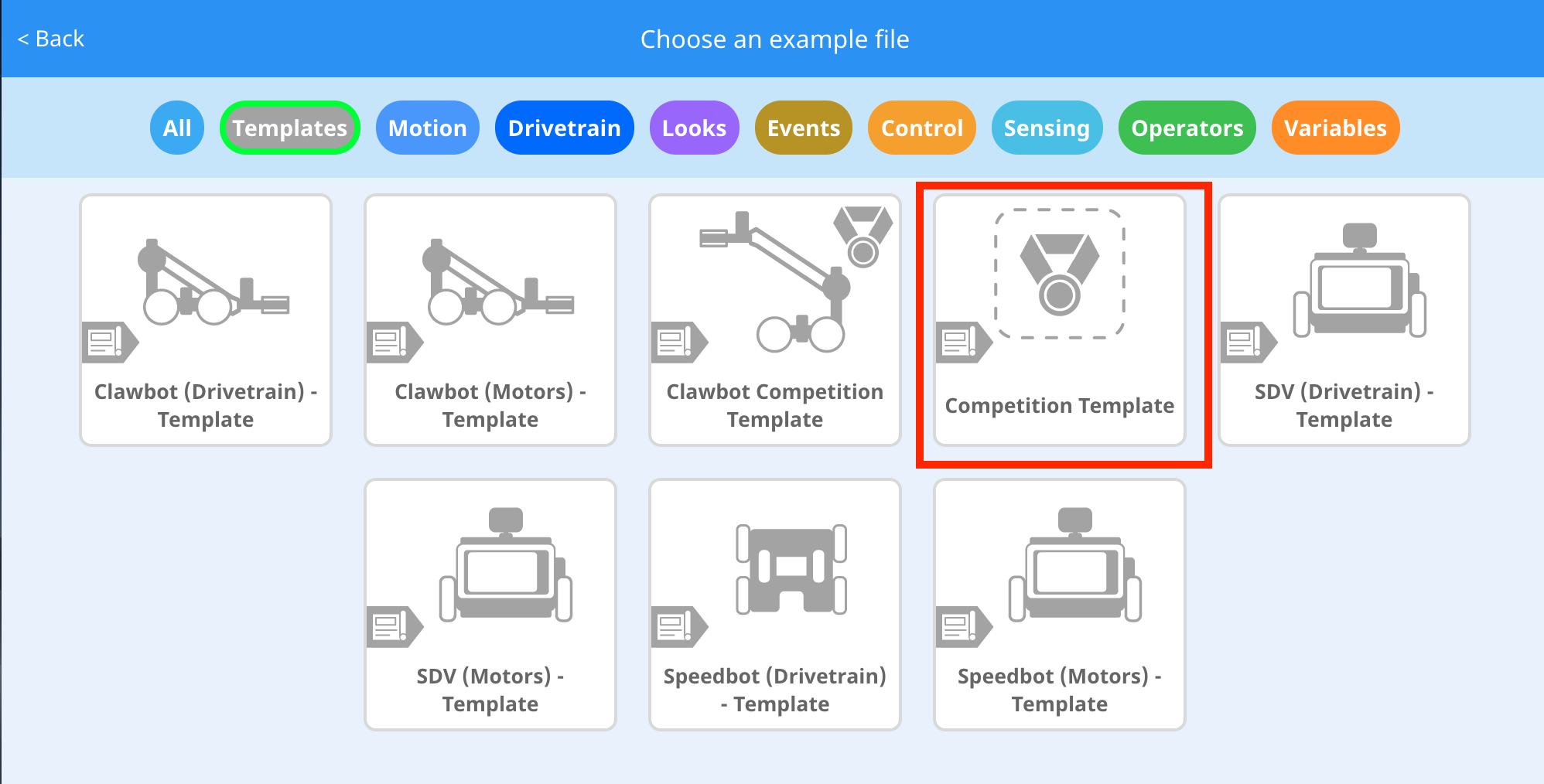Select the Control category filter
This screenshot has height=784, width=1544.
[921, 128]
